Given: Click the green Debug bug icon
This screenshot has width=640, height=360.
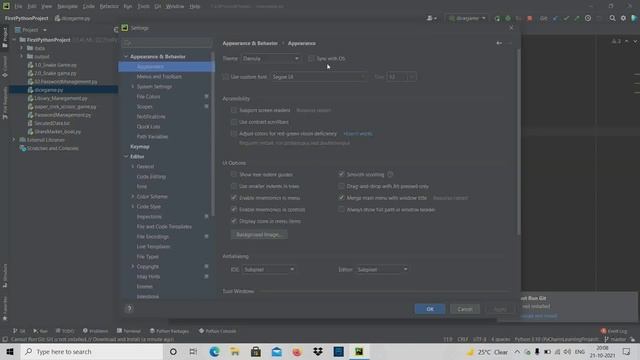Looking at the screenshot, I should coord(508,18).
